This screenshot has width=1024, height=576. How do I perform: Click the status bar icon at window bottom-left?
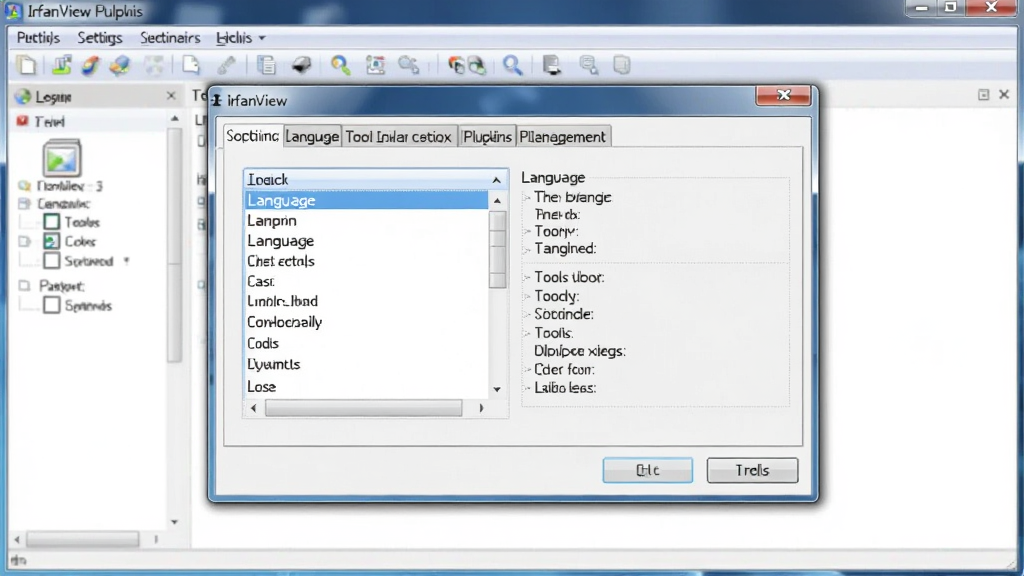click(18, 560)
